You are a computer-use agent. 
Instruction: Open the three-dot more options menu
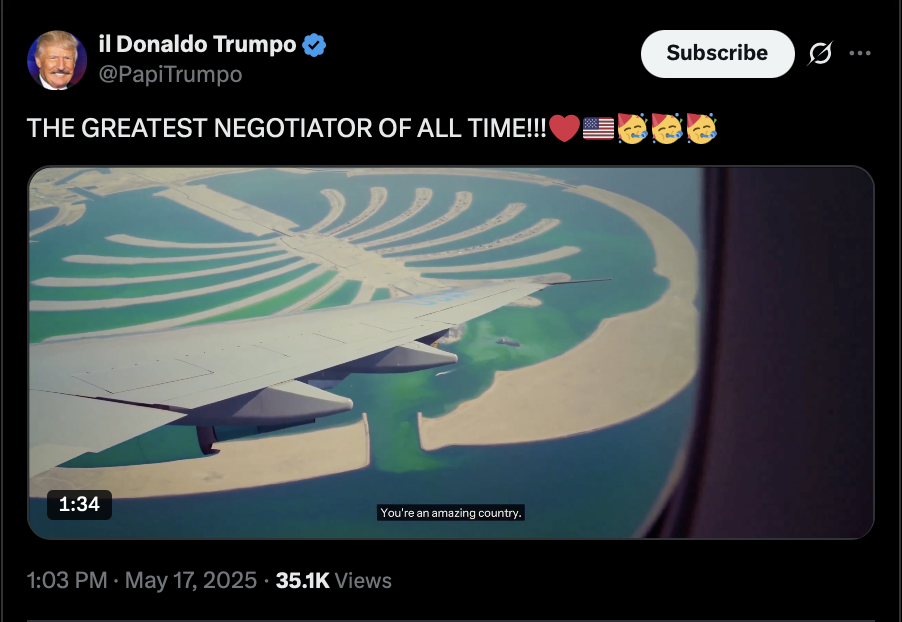tap(860, 54)
